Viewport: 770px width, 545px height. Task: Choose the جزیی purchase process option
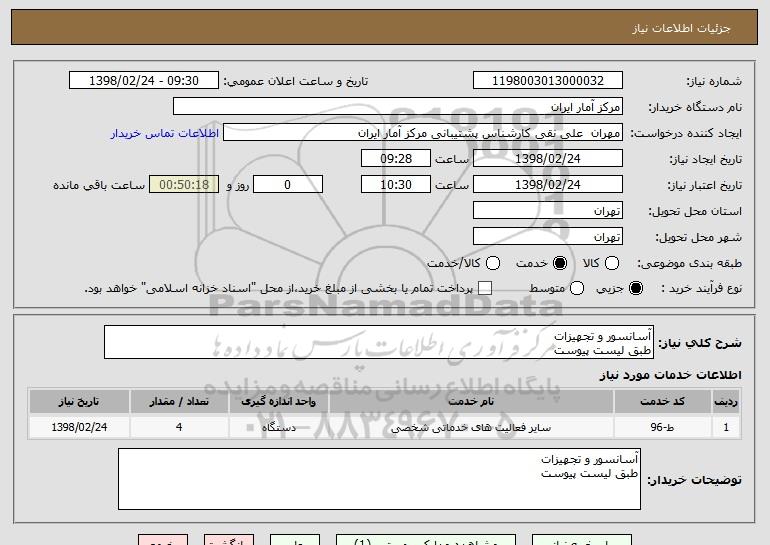coord(635,289)
